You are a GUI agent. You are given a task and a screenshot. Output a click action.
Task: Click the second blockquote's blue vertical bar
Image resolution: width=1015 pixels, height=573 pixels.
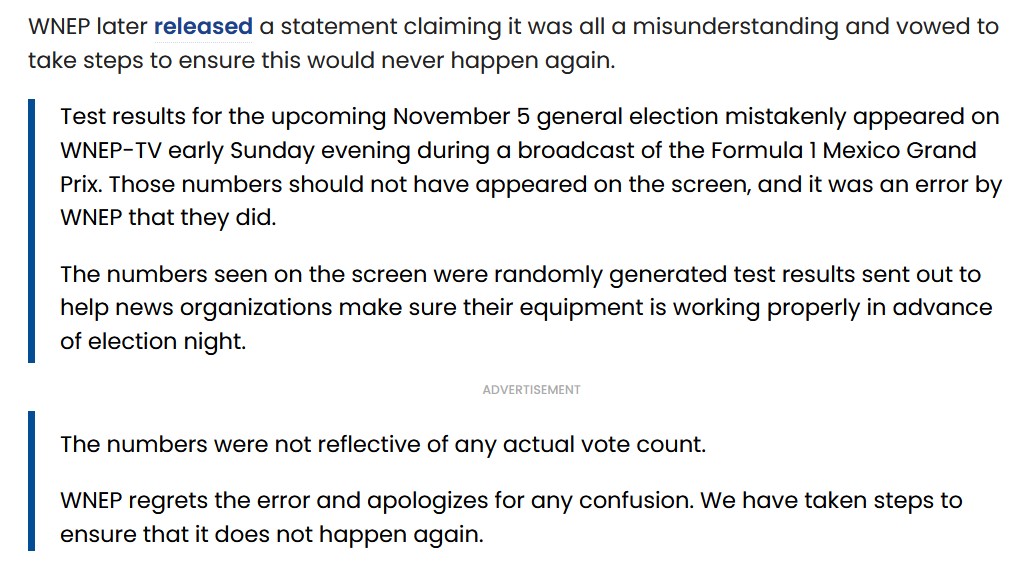(31, 481)
